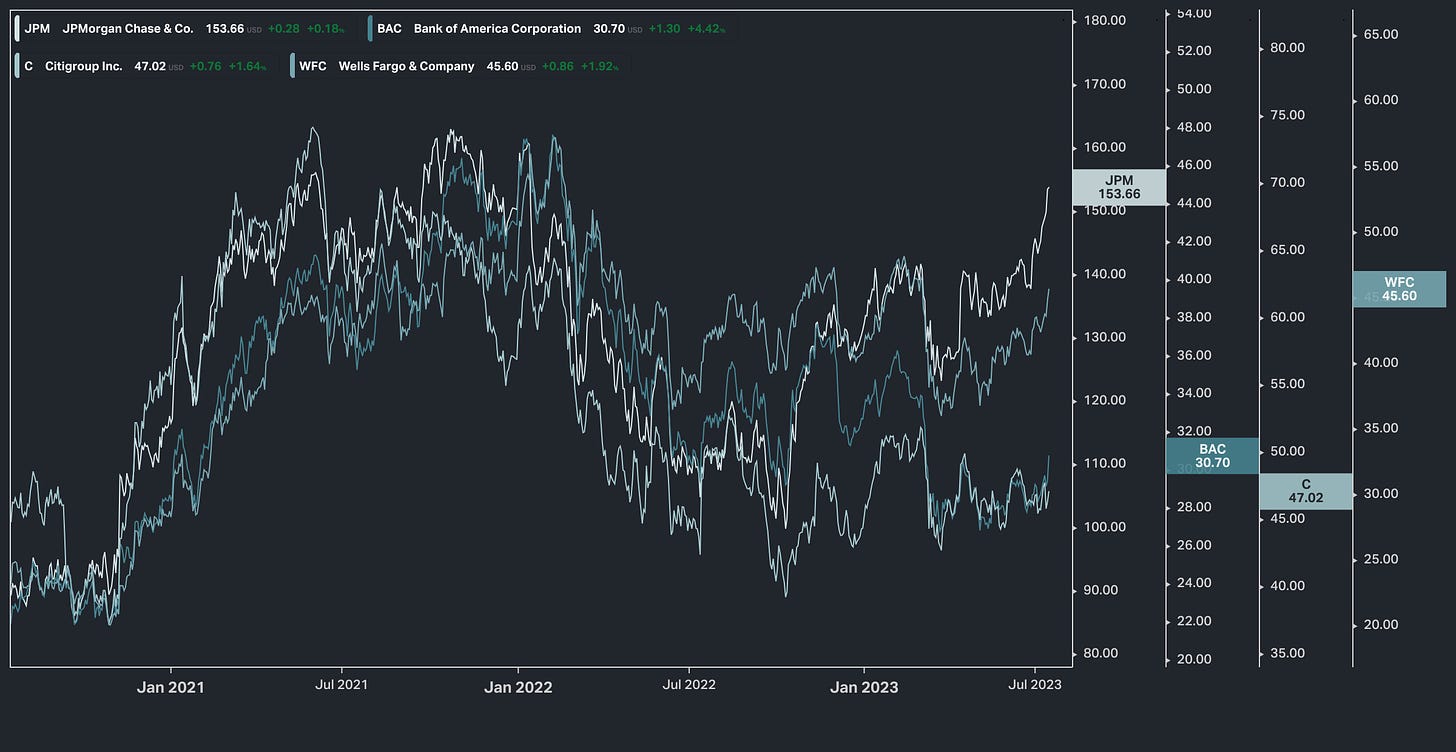Click the 180.00 value on JPM axis
1456x752 pixels.
point(1104,20)
